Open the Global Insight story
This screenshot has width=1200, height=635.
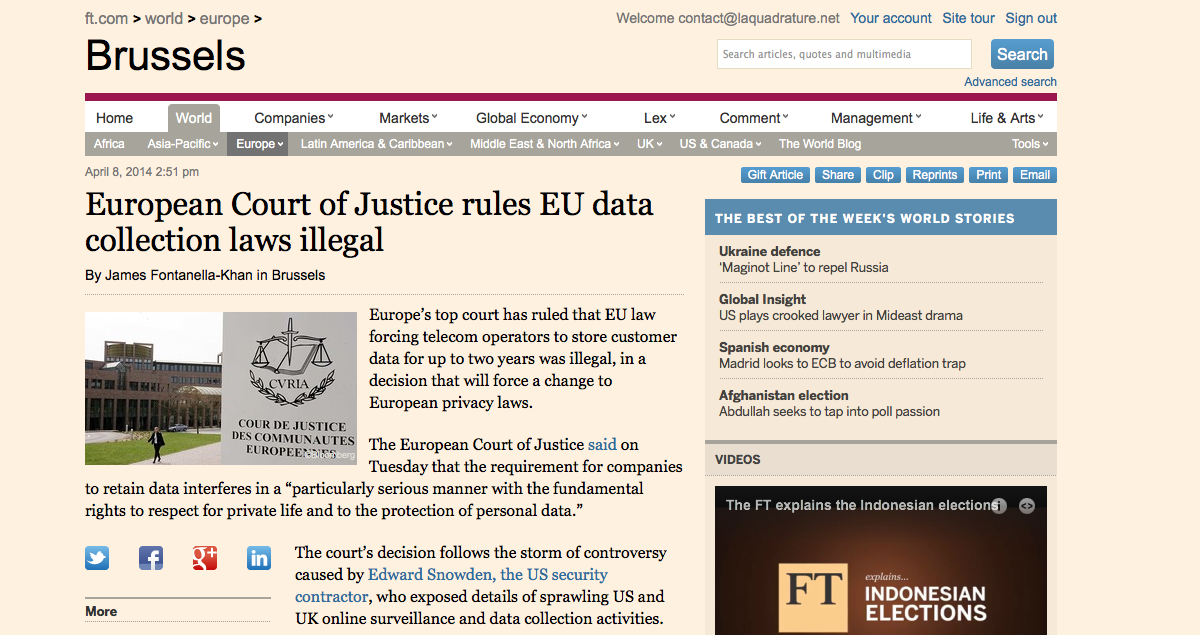click(841, 307)
